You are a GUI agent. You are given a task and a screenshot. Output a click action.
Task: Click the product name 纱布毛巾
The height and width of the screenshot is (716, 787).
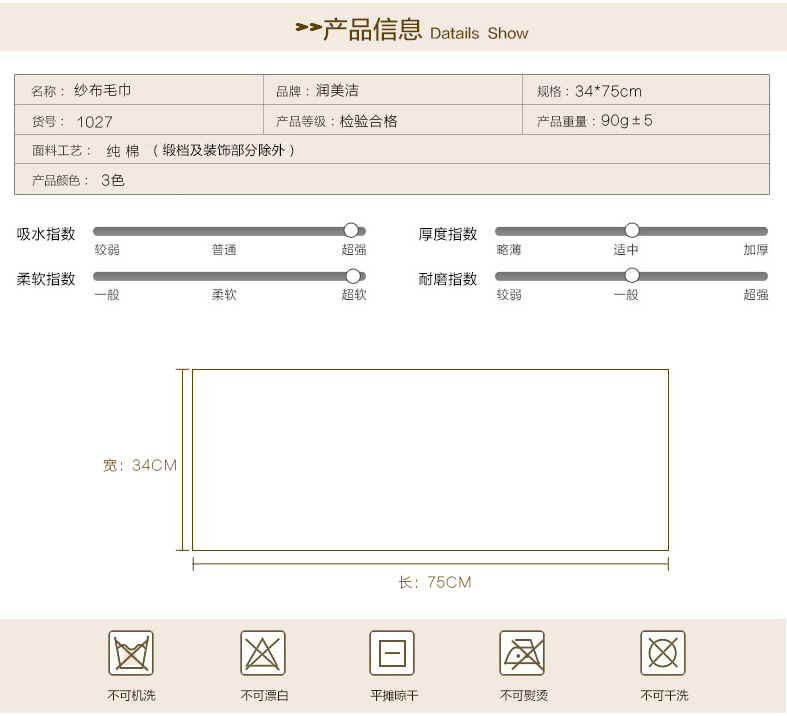coord(103,90)
